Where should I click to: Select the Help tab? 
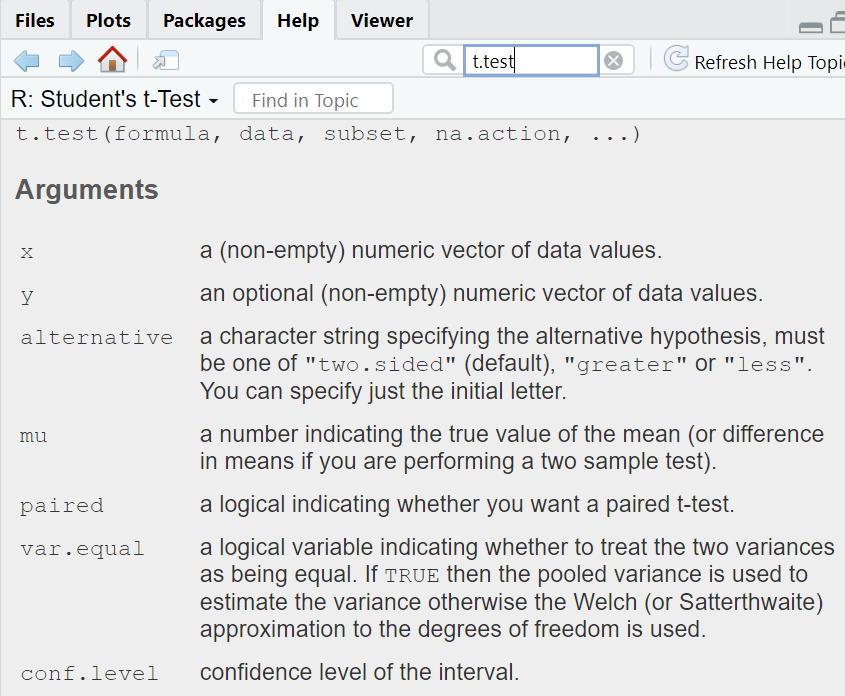click(298, 20)
